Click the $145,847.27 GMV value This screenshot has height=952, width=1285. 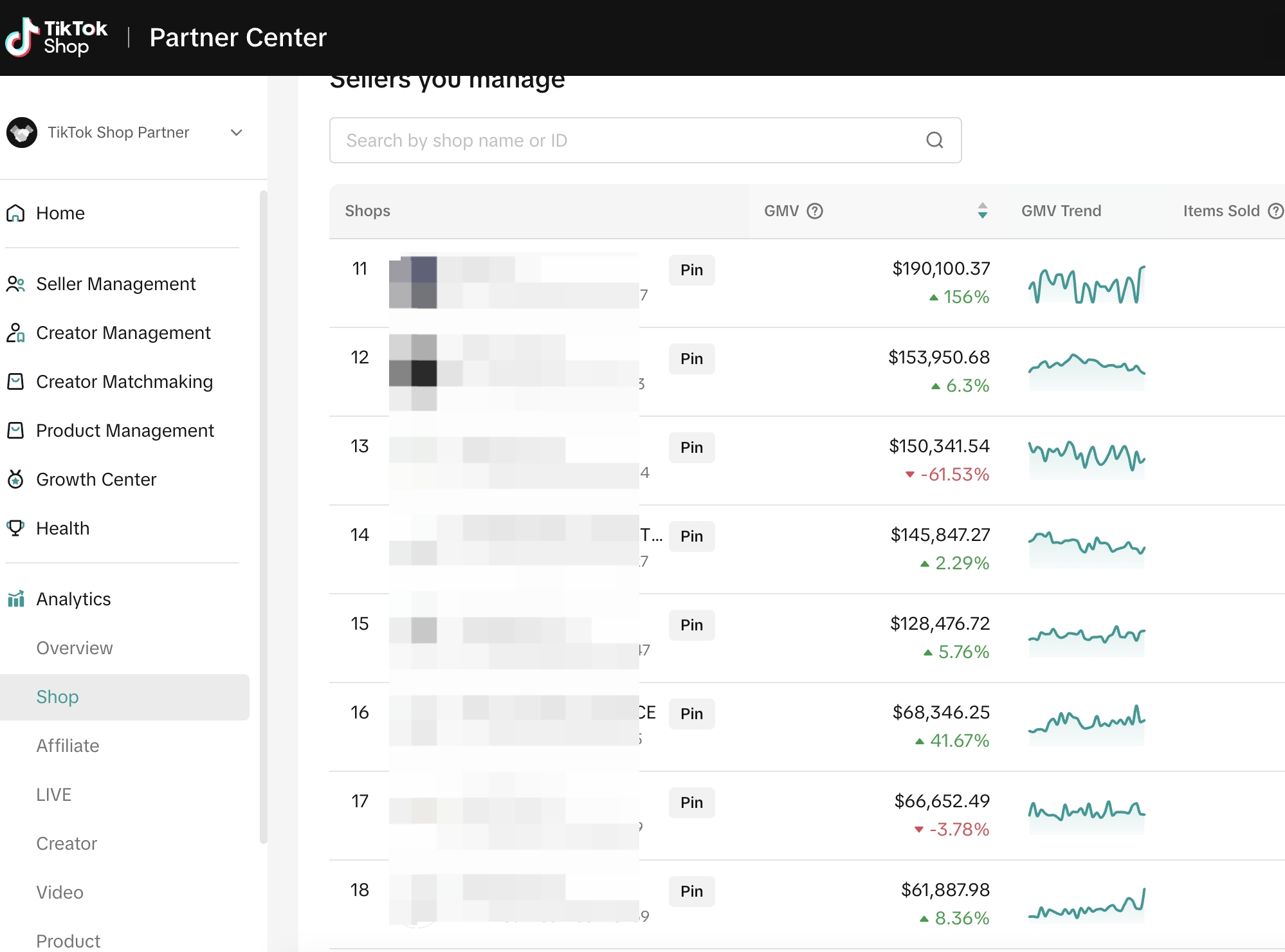click(940, 535)
